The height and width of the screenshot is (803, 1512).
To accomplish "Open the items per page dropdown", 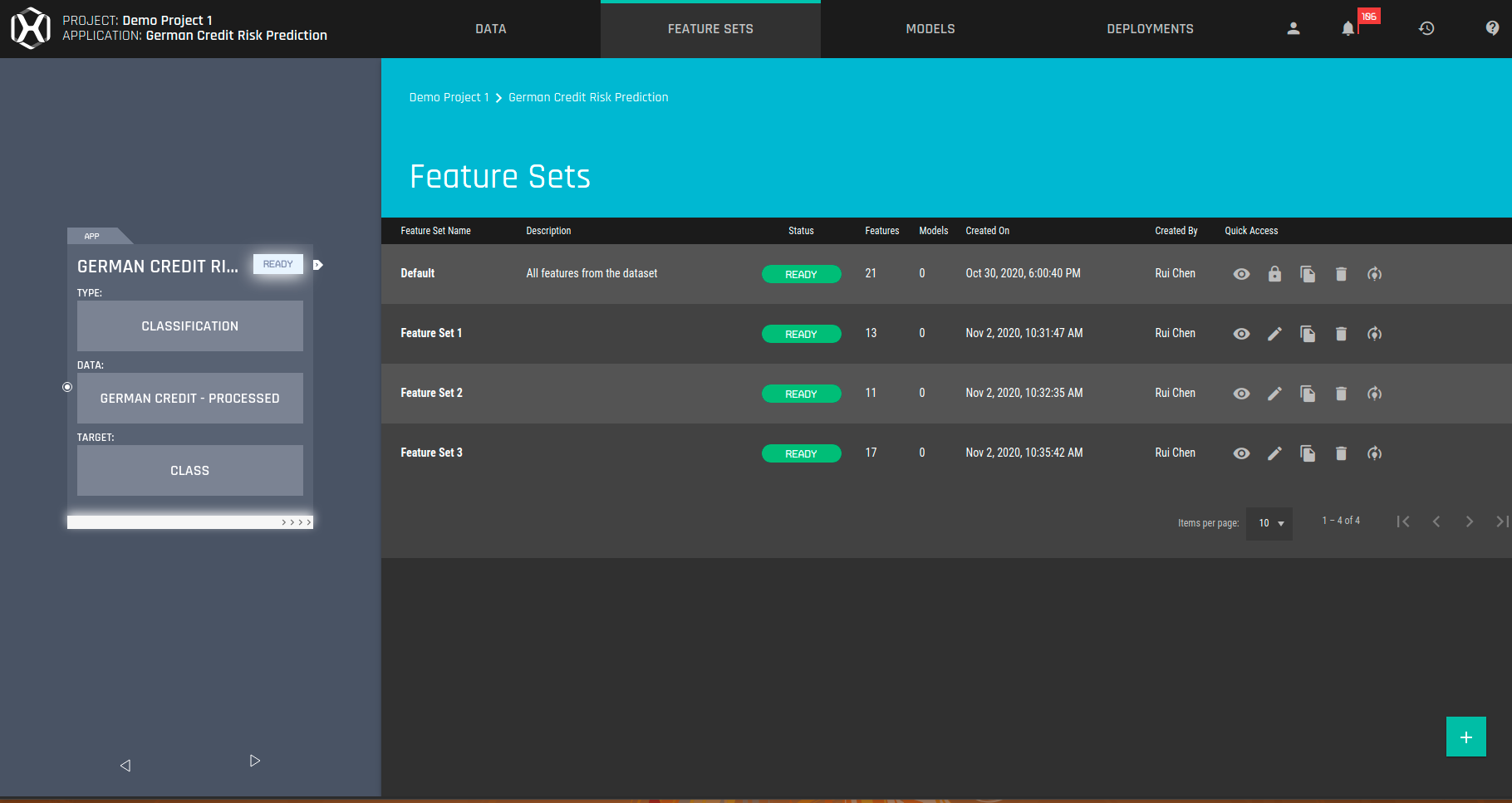I will [1269, 523].
